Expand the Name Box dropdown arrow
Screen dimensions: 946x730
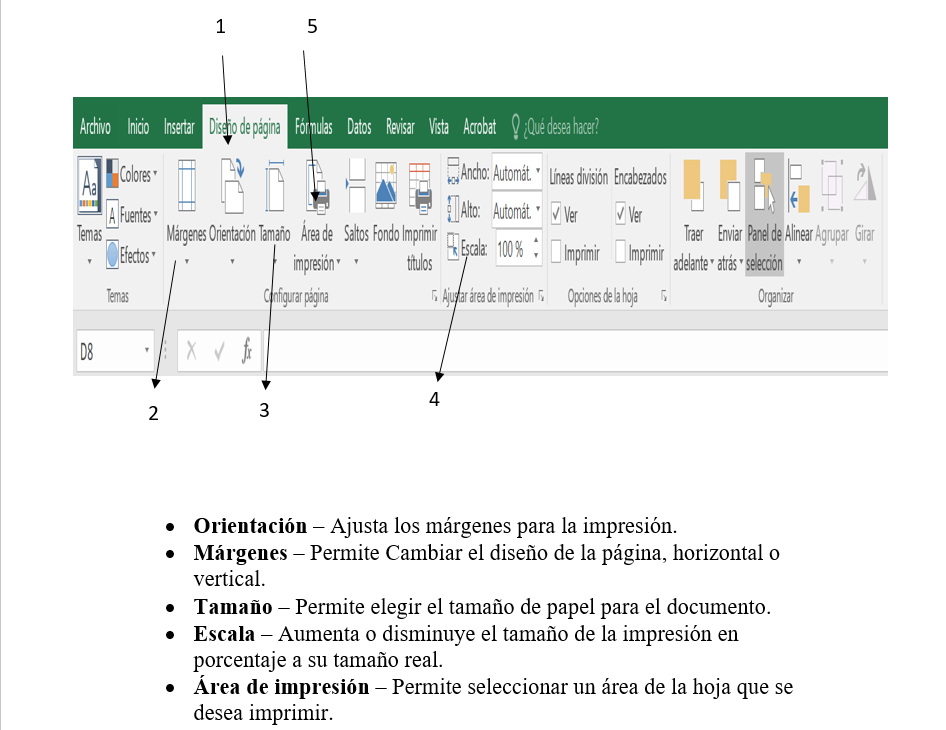point(147,350)
